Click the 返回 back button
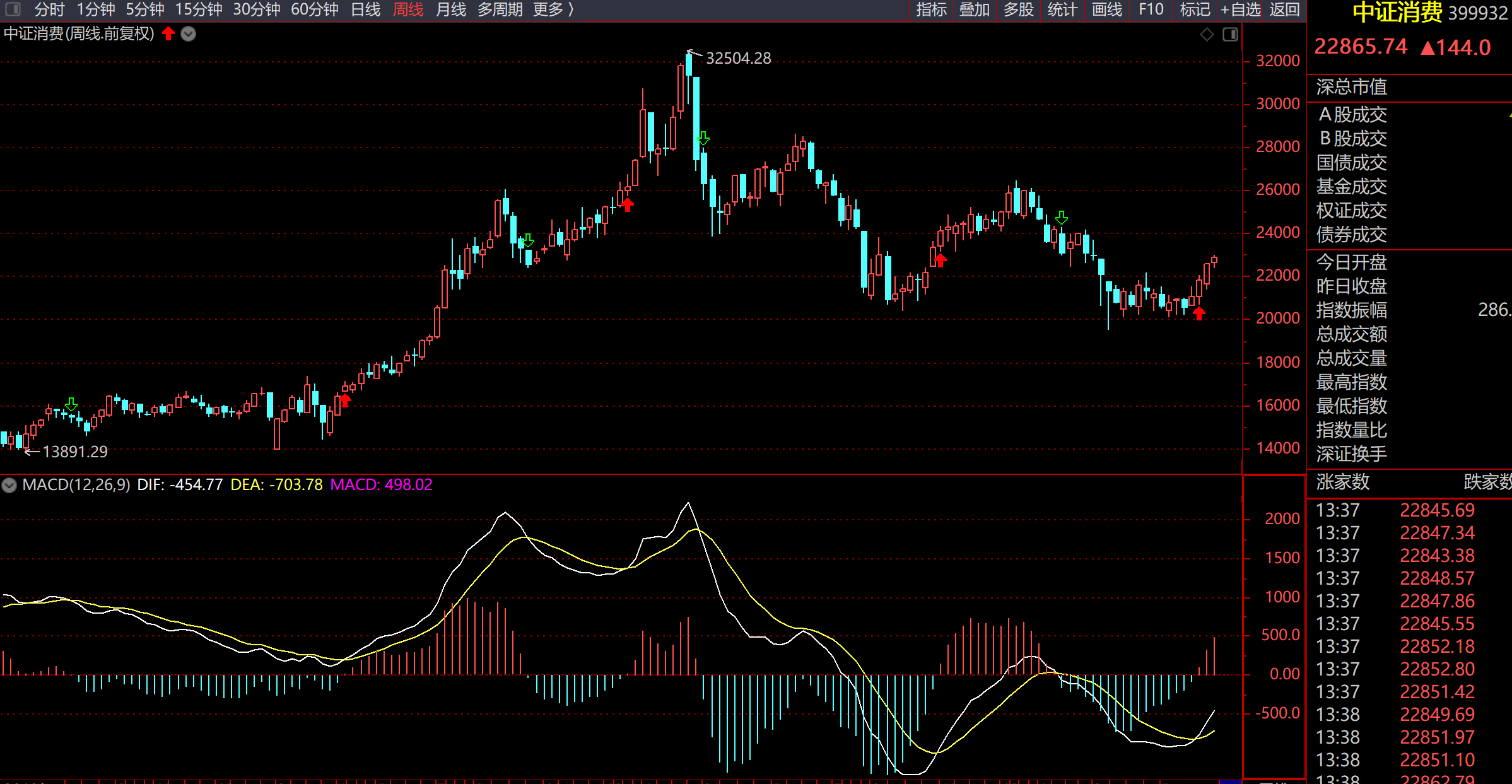 tap(1285, 9)
